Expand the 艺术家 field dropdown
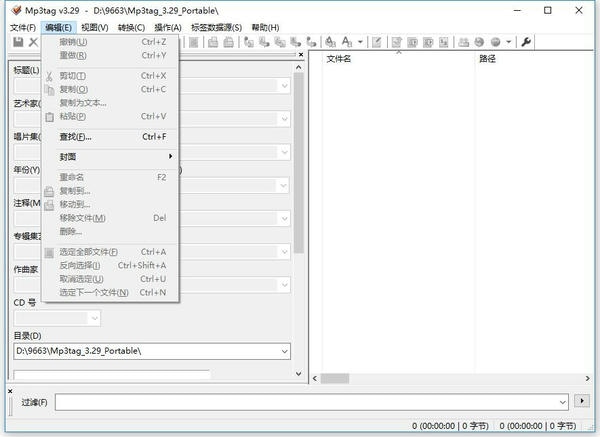Viewport: 600px width, 437px height. pyautogui.click(x=284, y=119)
